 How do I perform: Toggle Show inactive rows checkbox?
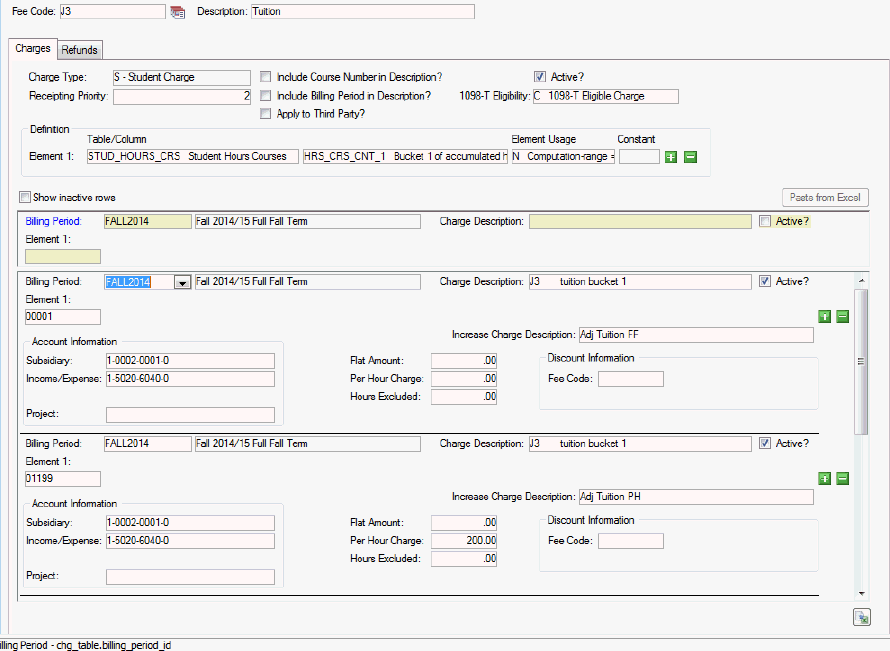point(25,198)
